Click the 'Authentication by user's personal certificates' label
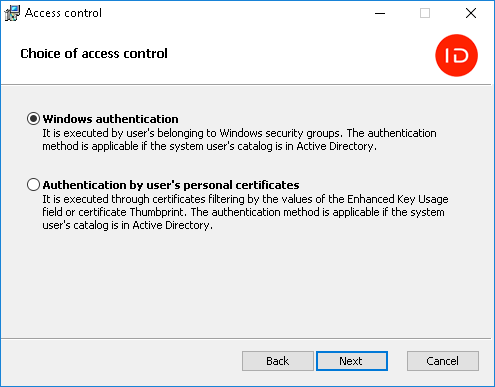 171,185
